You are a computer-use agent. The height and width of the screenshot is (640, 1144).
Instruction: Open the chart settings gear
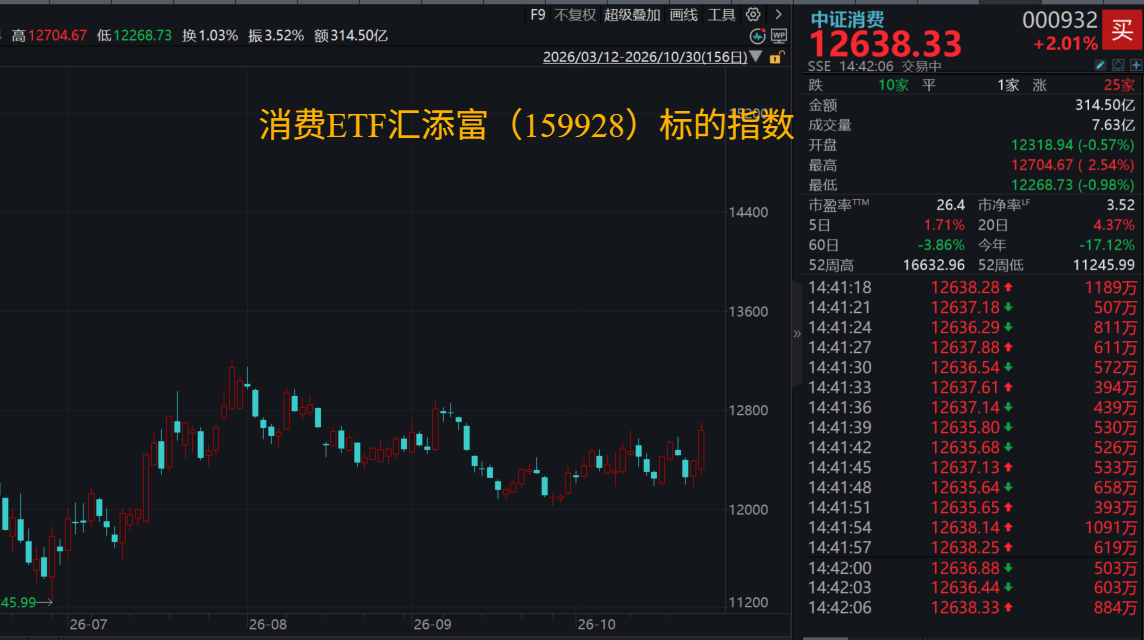[753, 15]
